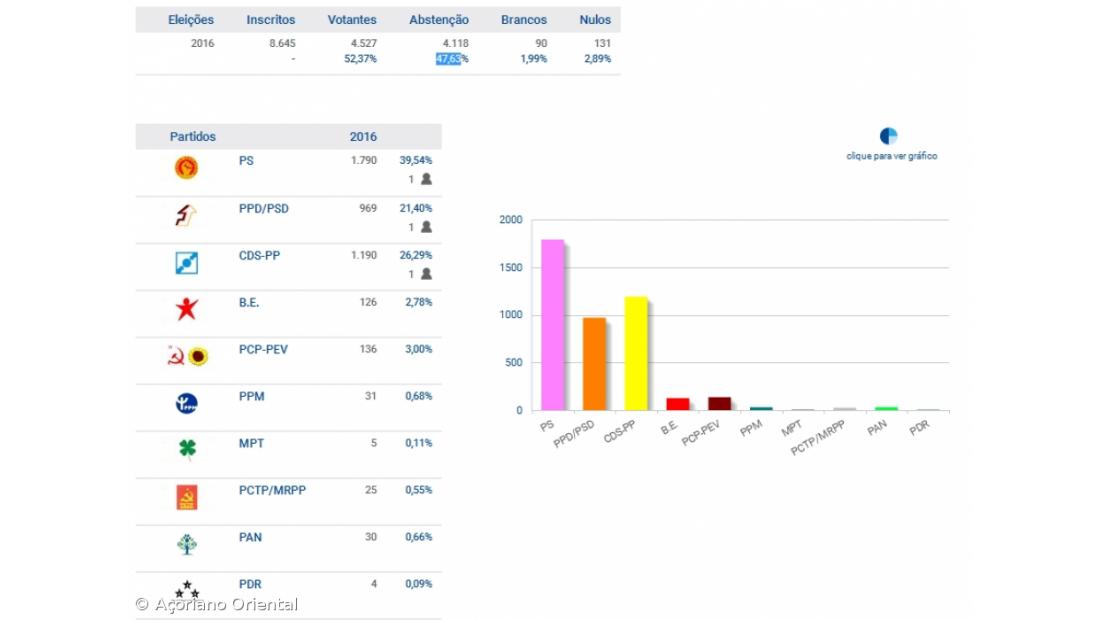Select the PPD/PSD party name

[x=263, y=208]
